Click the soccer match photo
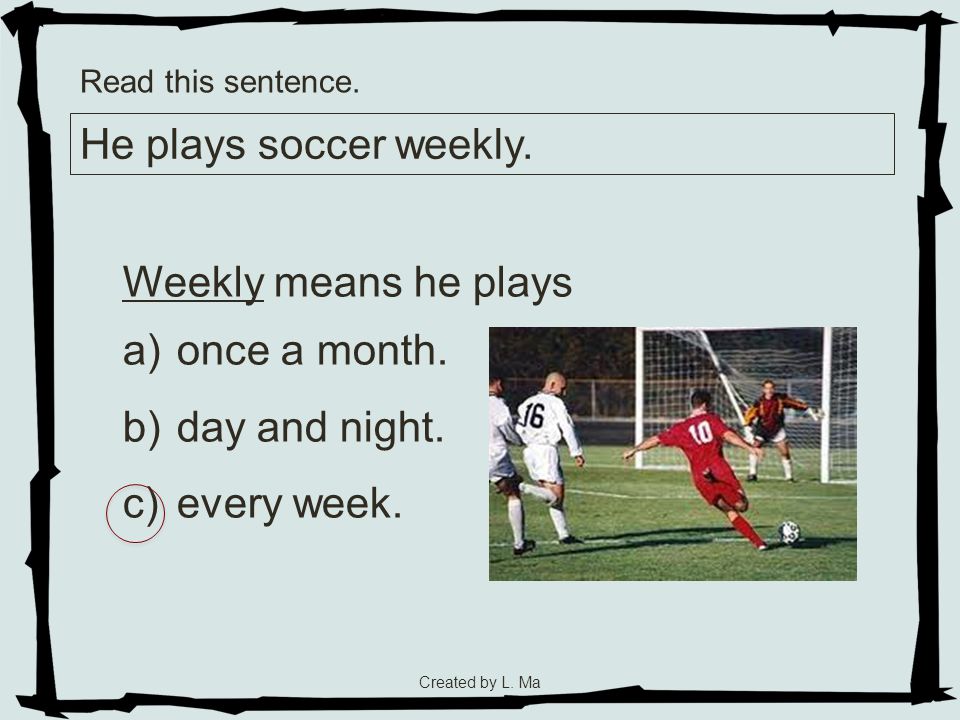This screenshot has height=720, width=960. pyautogui.click(x=672, y=454)
